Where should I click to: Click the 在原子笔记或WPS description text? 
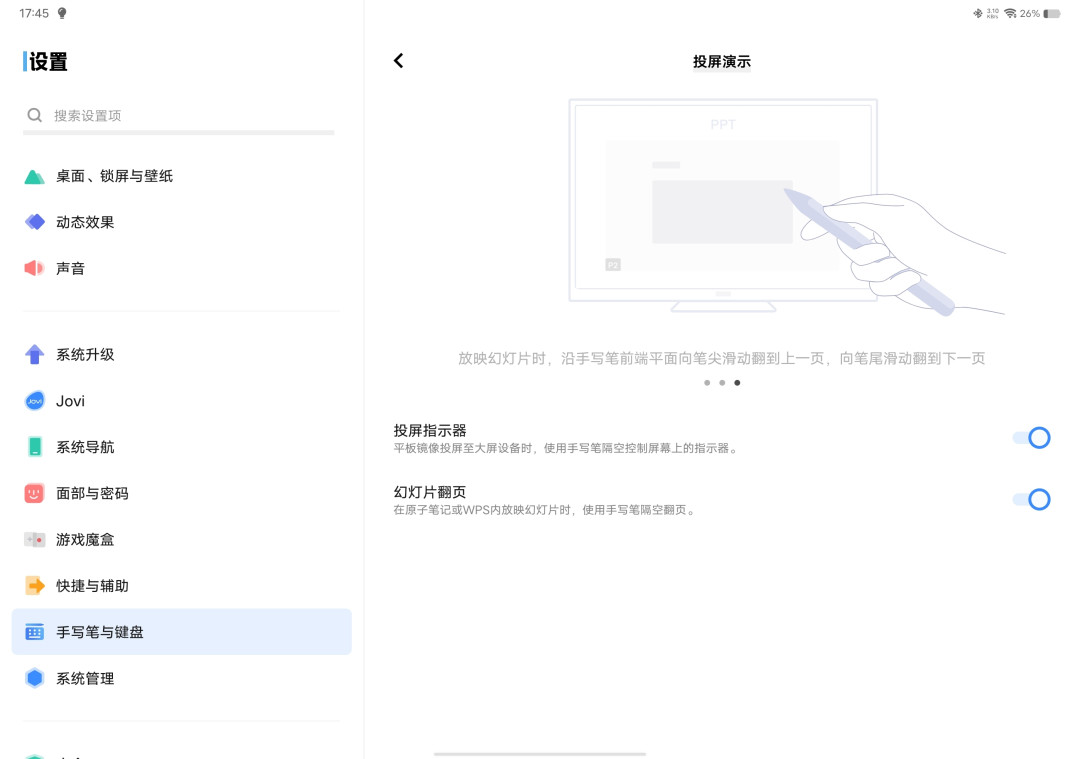click(x=545, y=510)
